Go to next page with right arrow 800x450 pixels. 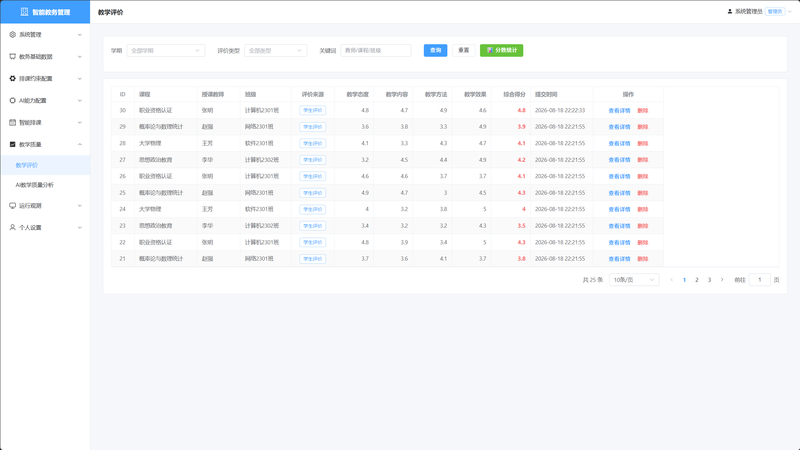721,280
